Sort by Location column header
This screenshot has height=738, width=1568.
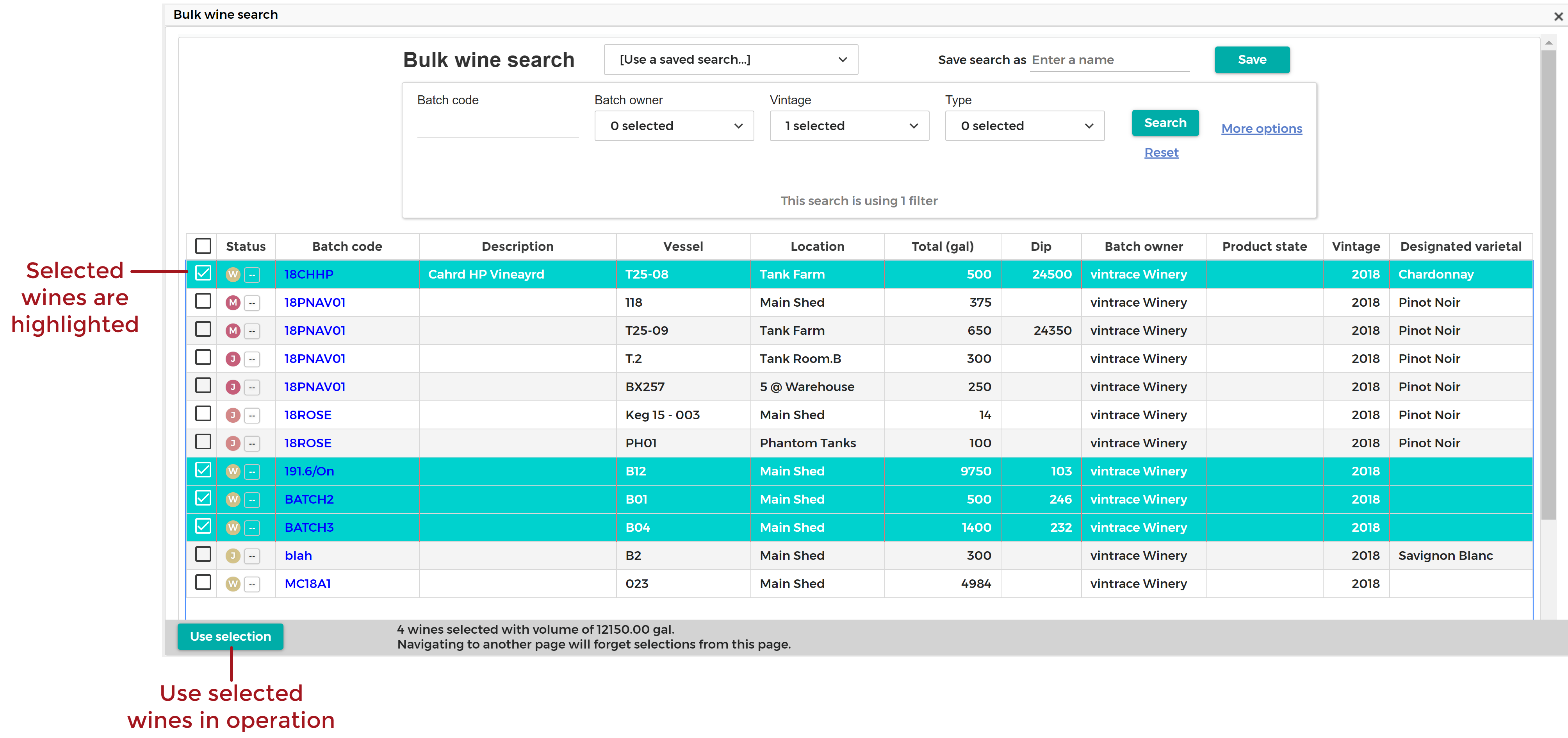tap(817, 247)
